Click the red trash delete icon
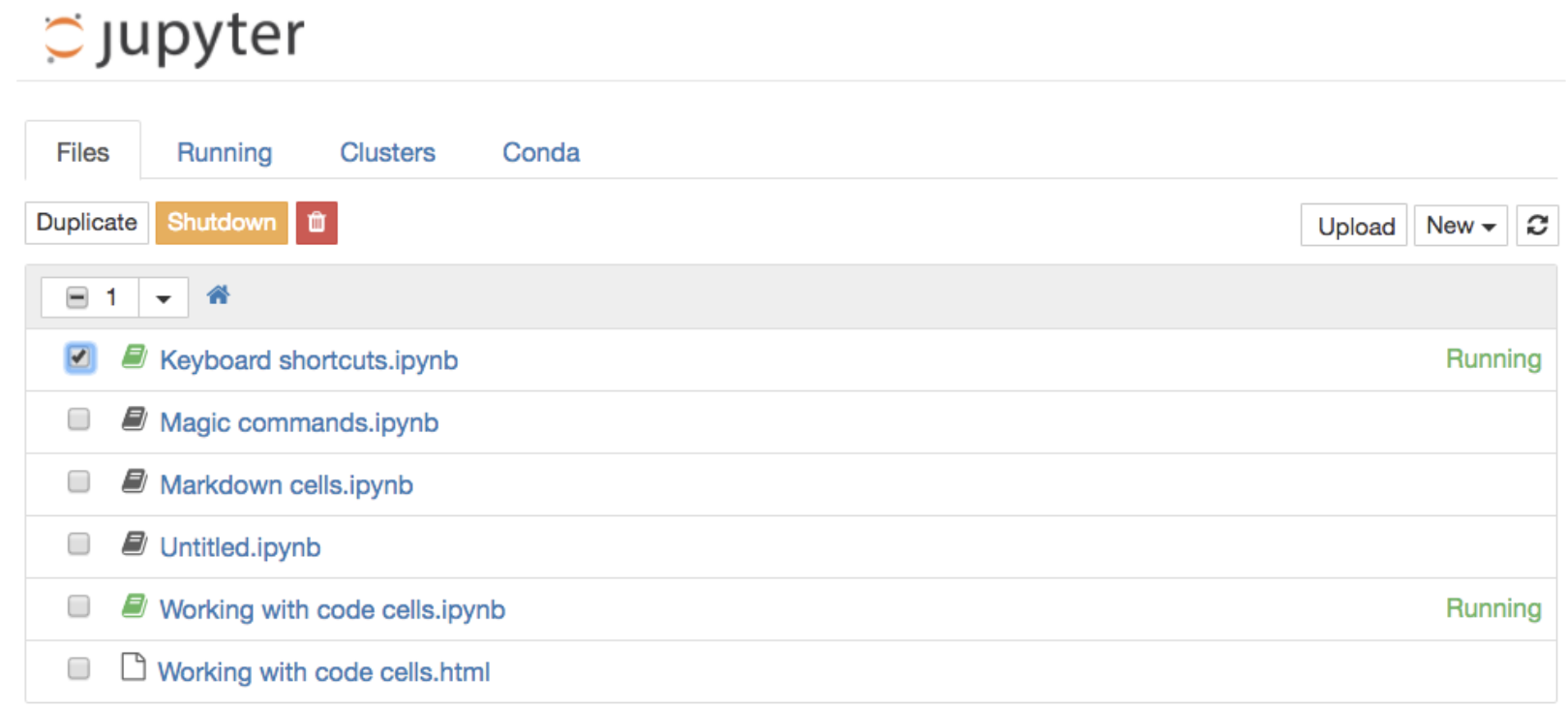 coord(317,223)
